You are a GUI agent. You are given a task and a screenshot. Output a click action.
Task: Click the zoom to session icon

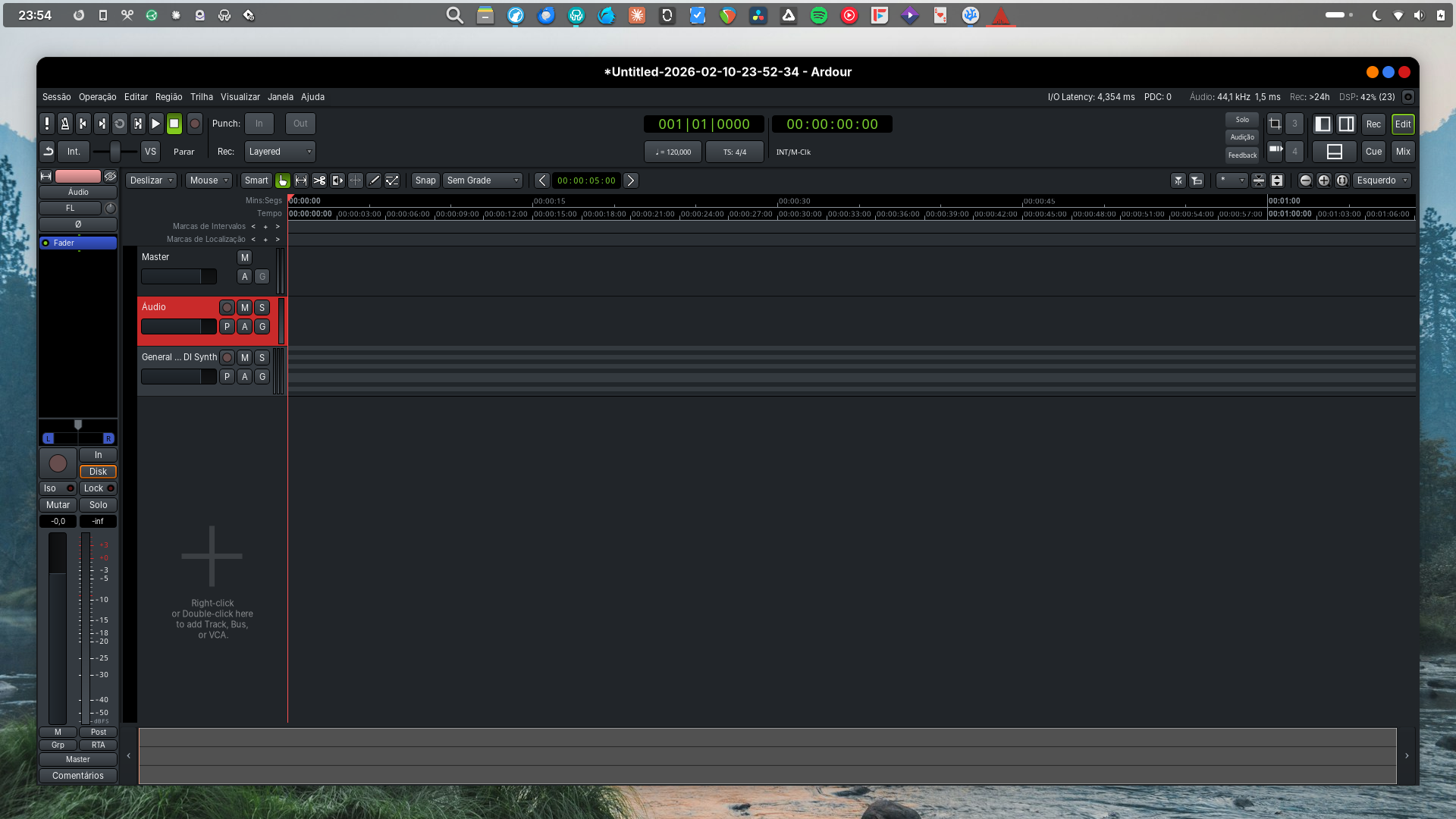tap(1341, 180)
